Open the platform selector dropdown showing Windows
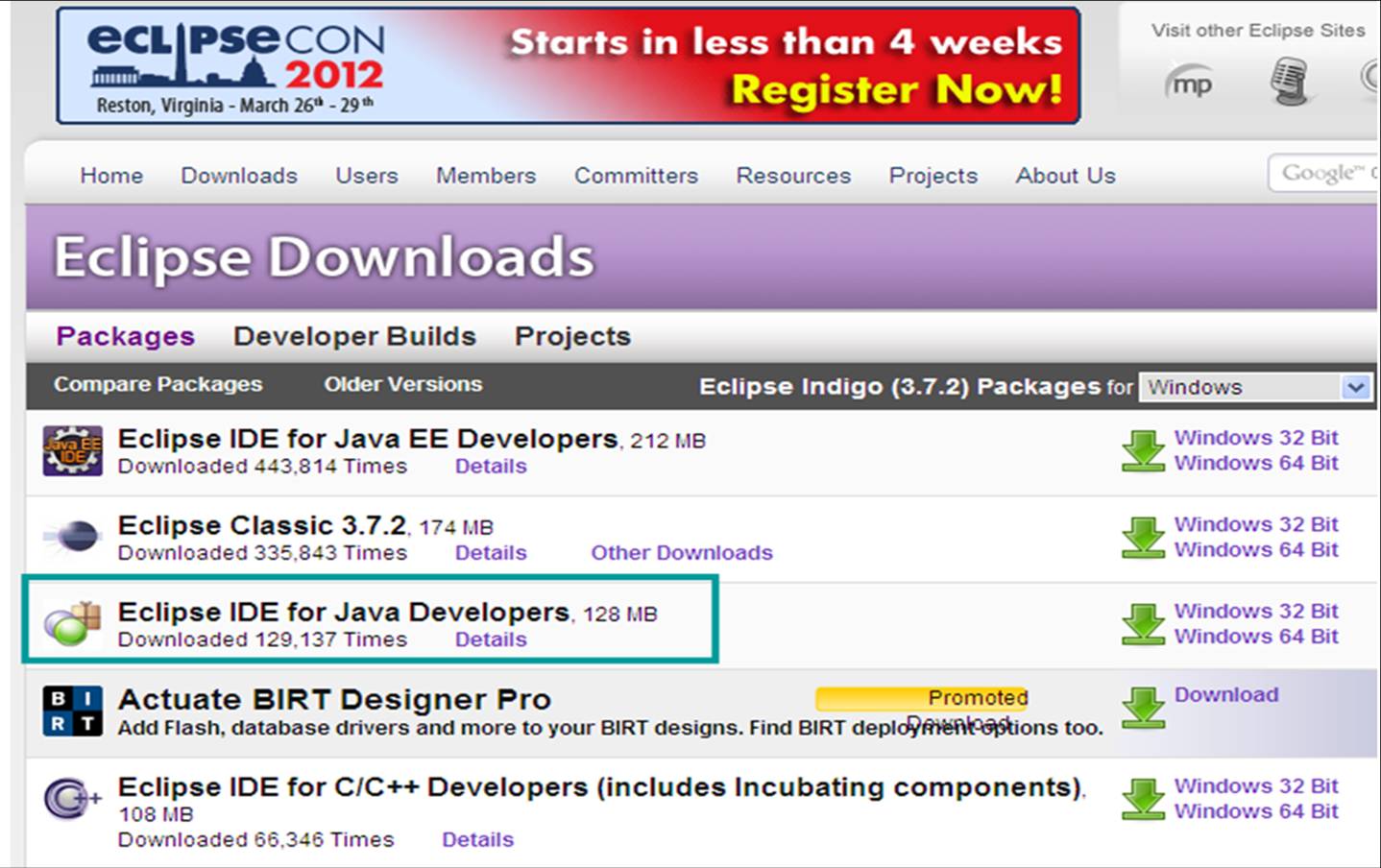This screenshot has width=1381, height=868. [1254, 387]
